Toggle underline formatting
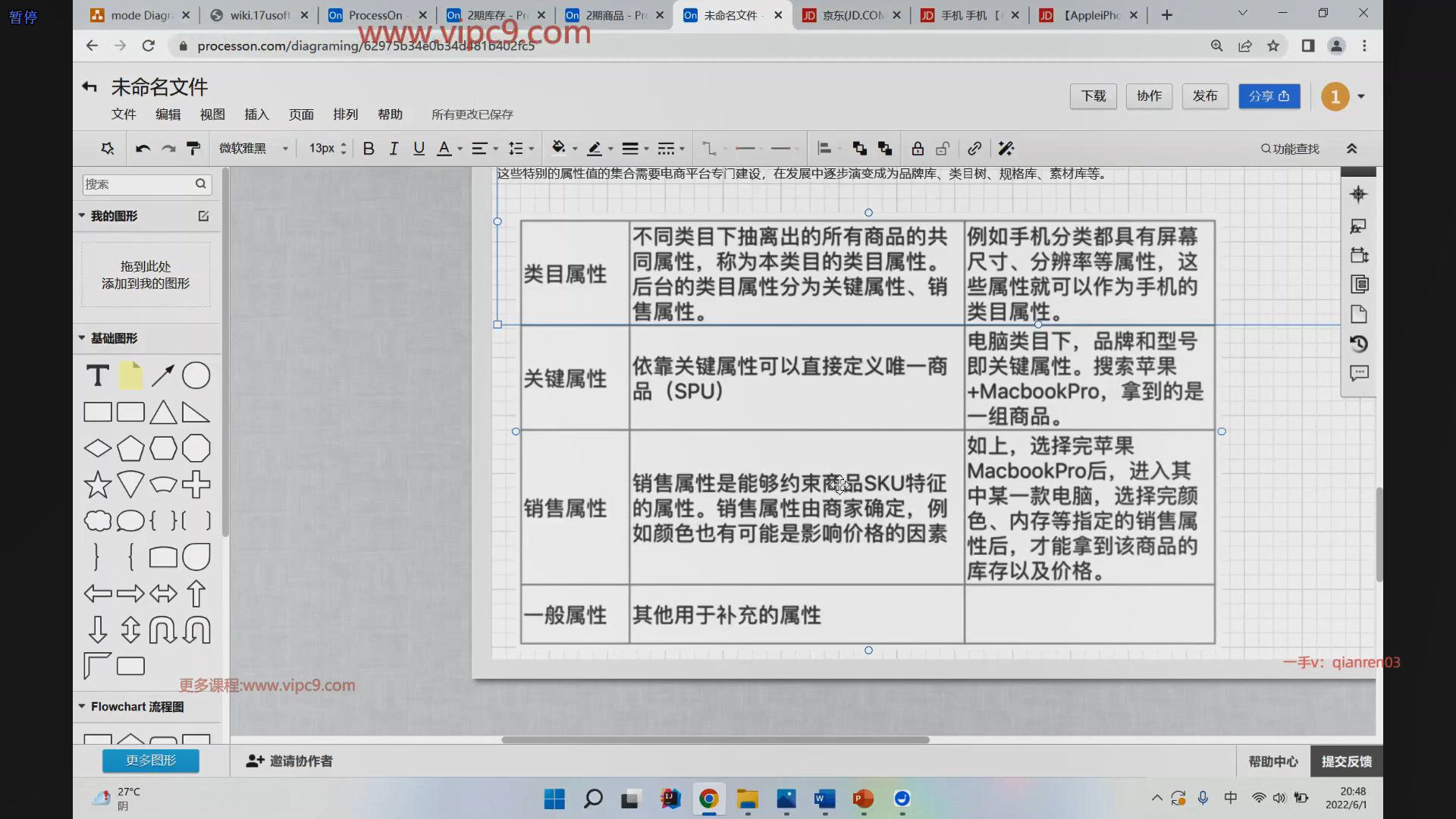Screen dimensions: 1456x819 [x=419, y=149]
